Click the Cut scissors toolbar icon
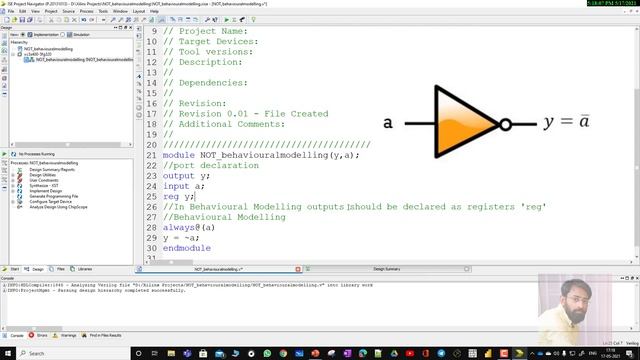This screenshot has height=360, width=640. point(51,20)
